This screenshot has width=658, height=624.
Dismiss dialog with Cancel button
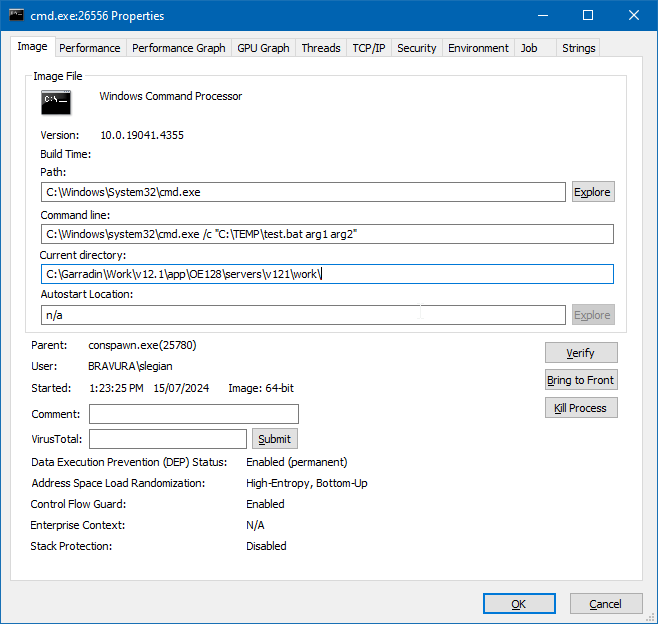[x=606, y=603]
